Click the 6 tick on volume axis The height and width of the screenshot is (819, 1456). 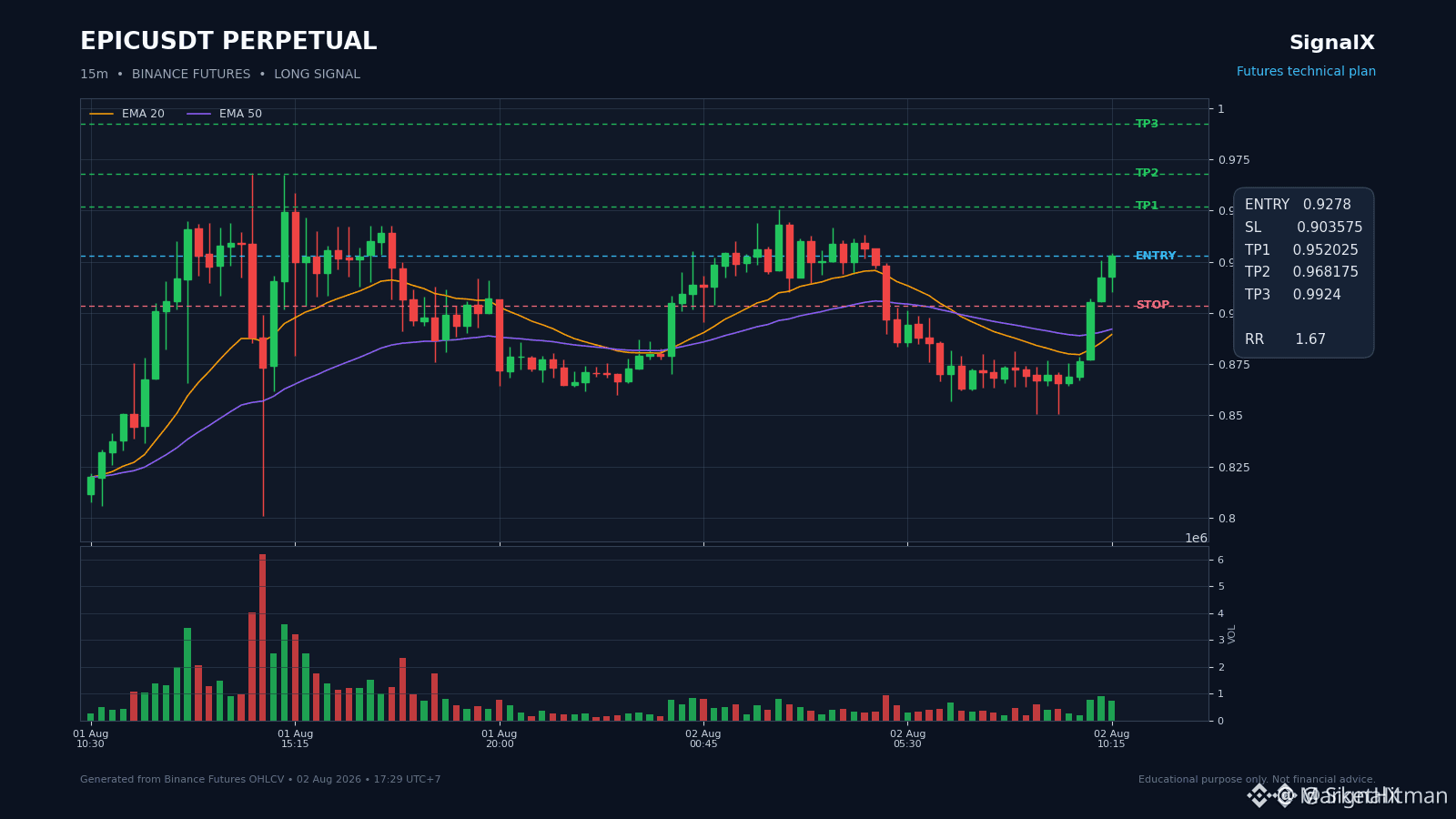coord(1220,560)
